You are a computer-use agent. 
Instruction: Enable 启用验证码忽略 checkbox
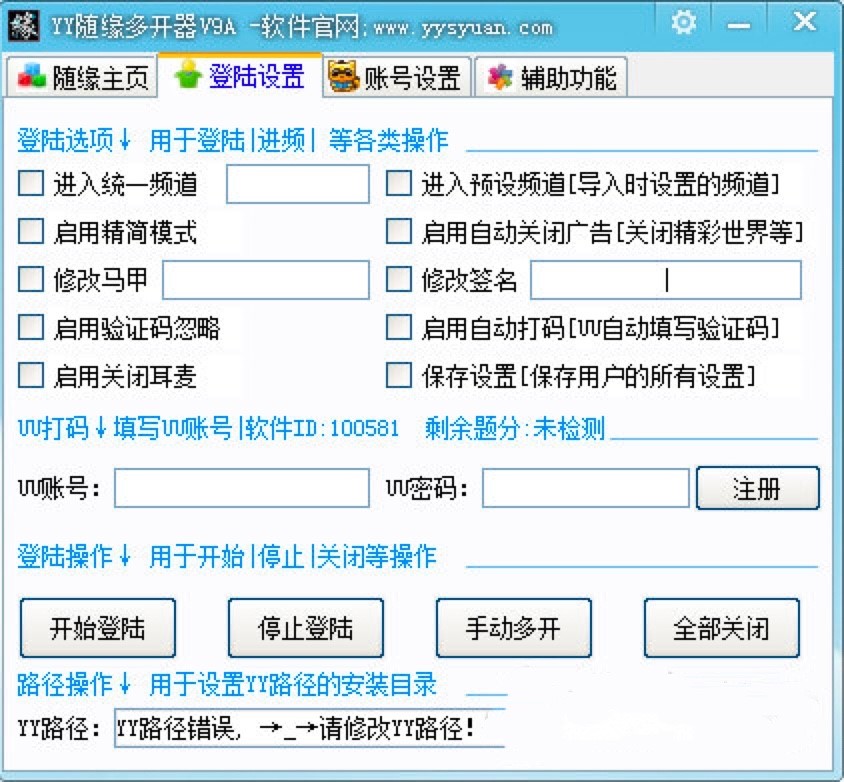click(31, 328)
